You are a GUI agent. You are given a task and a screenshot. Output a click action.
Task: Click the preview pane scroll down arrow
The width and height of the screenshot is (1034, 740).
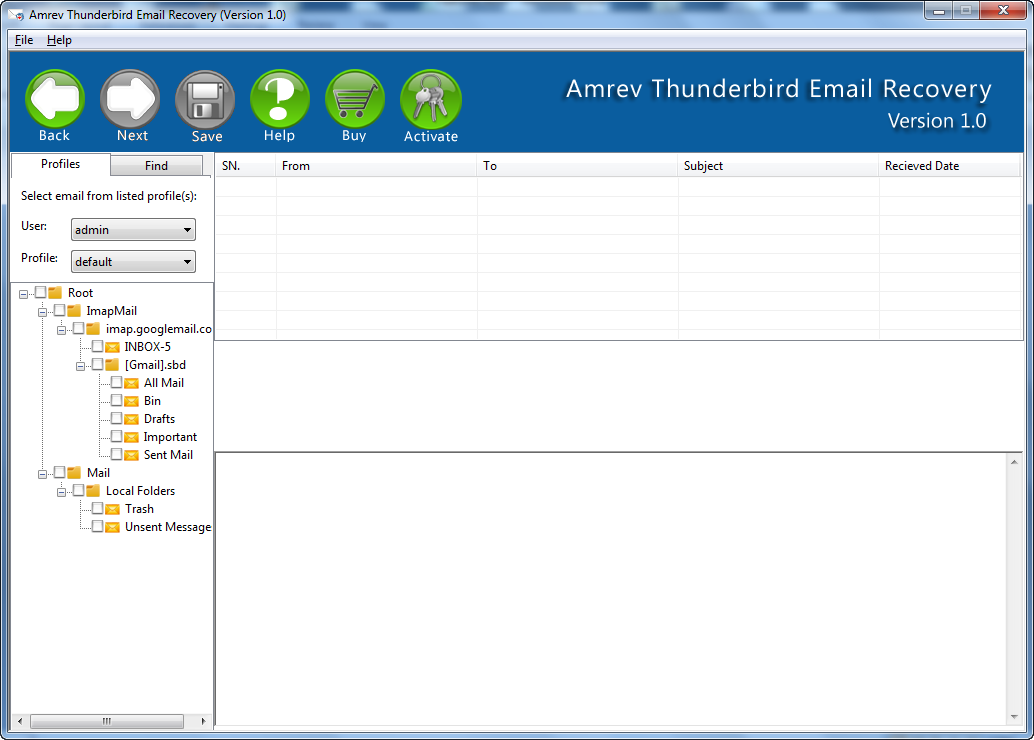1014,717
